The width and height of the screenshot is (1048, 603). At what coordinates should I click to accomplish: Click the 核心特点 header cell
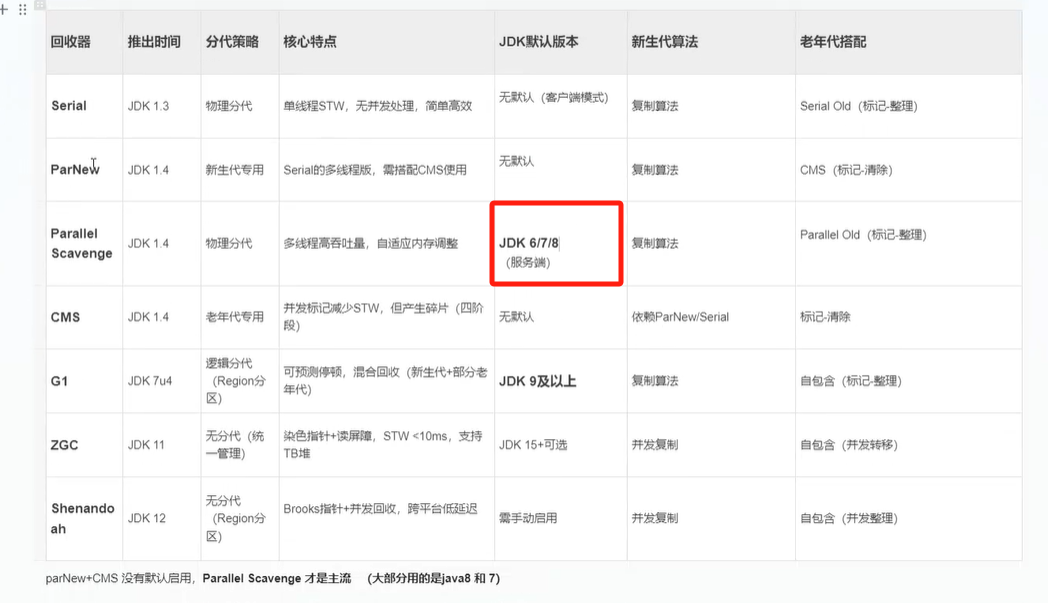[x=310, y=42]
